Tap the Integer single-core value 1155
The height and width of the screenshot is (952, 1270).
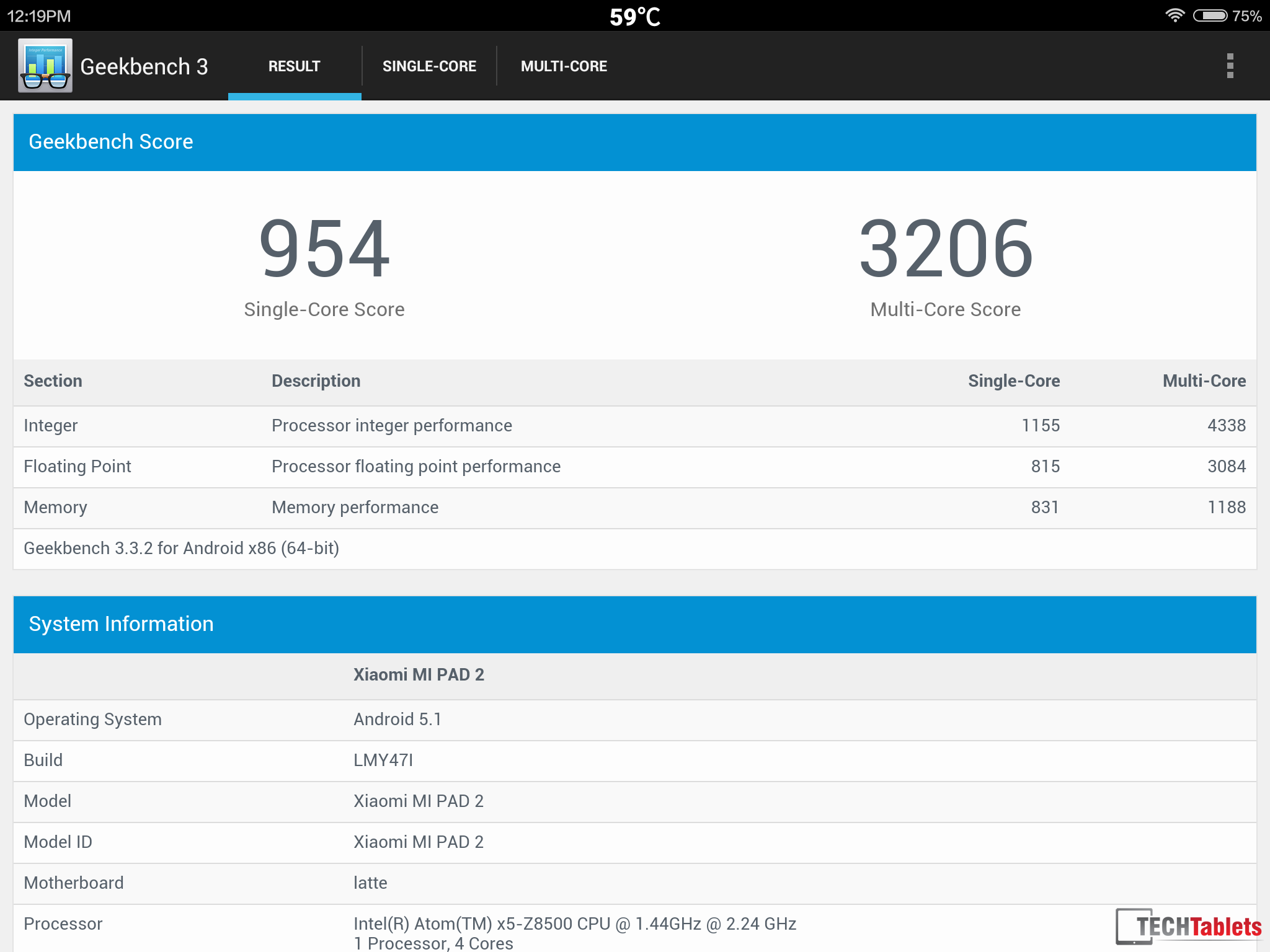tap(1041, 426)
